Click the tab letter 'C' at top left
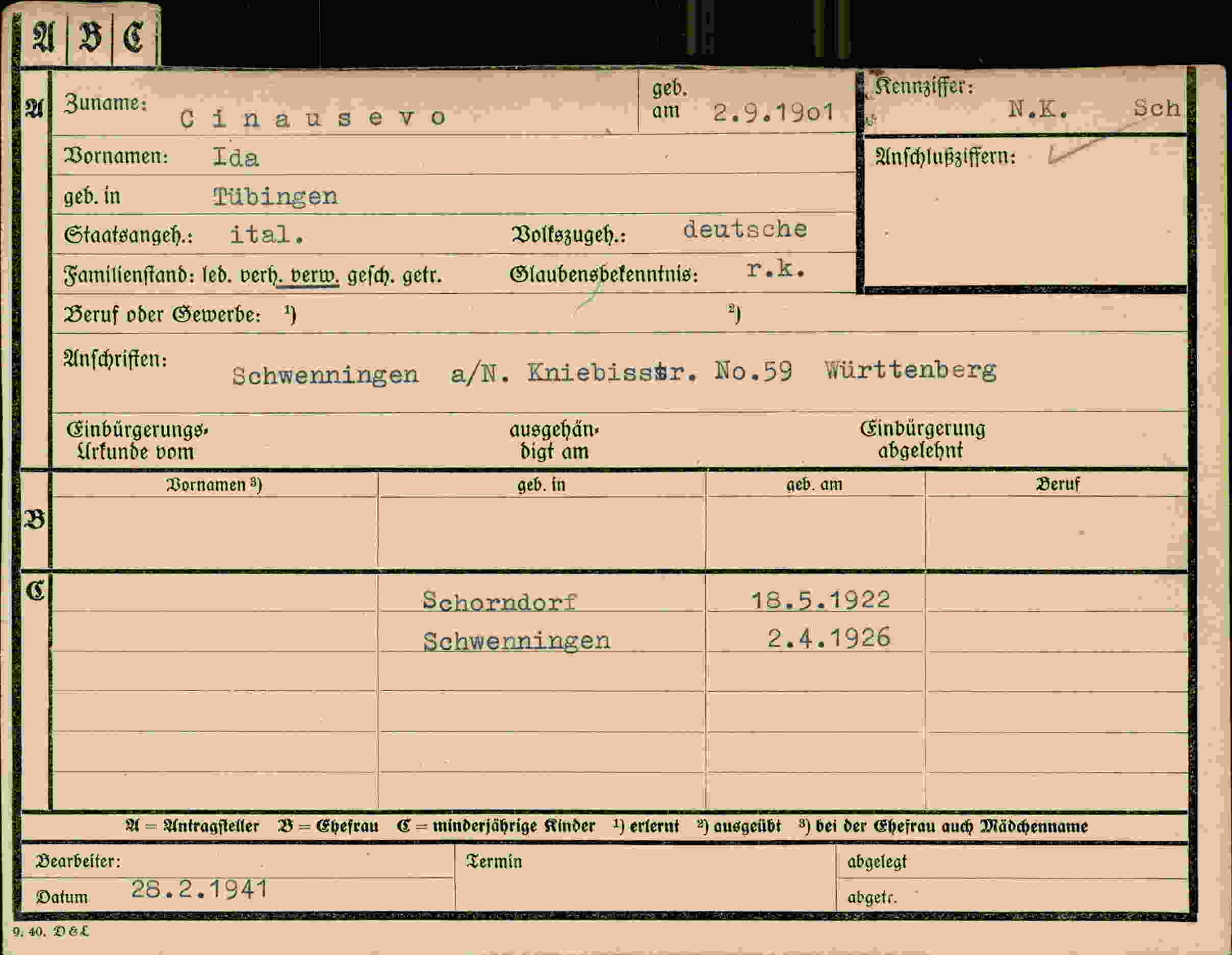 click(x=134, y=37)
